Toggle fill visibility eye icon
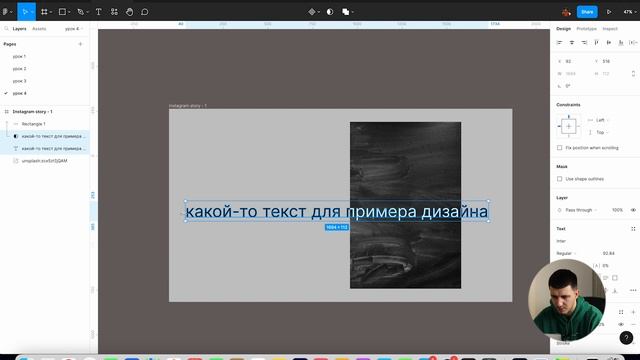The width and height of the screenshot is (640, 360). click(x=621, y=324)
